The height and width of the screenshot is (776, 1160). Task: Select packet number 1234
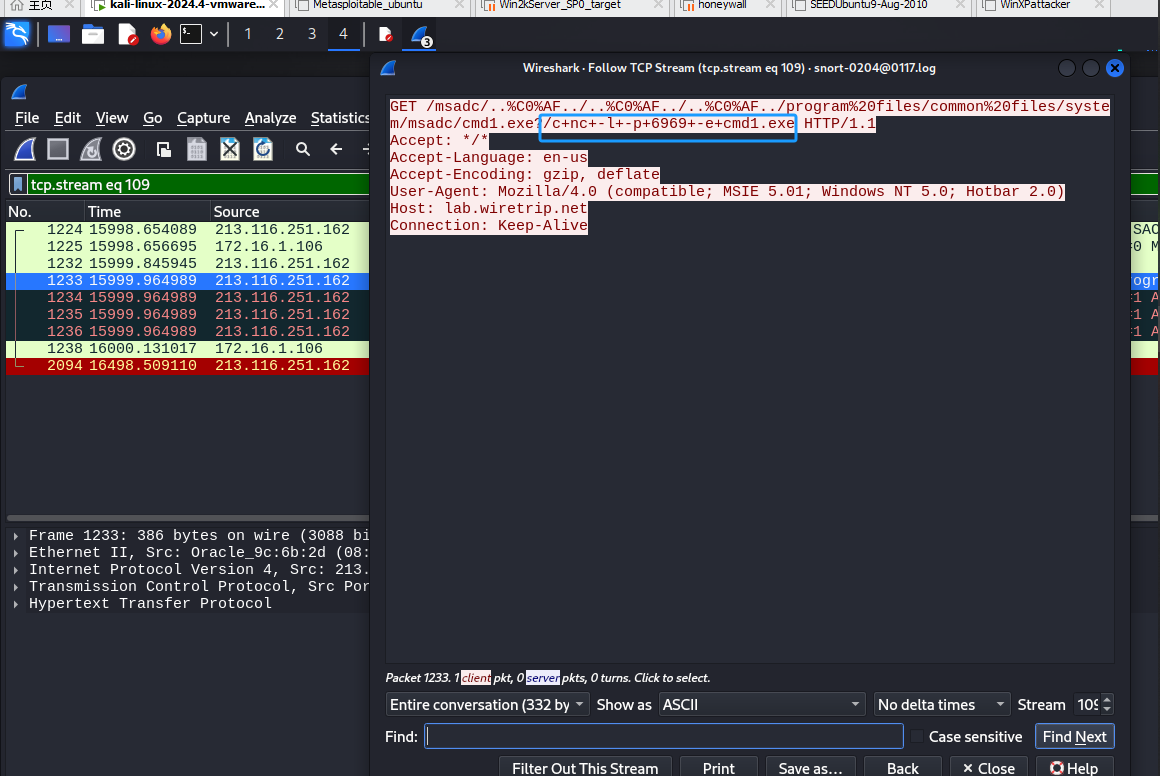pos(188,297)
